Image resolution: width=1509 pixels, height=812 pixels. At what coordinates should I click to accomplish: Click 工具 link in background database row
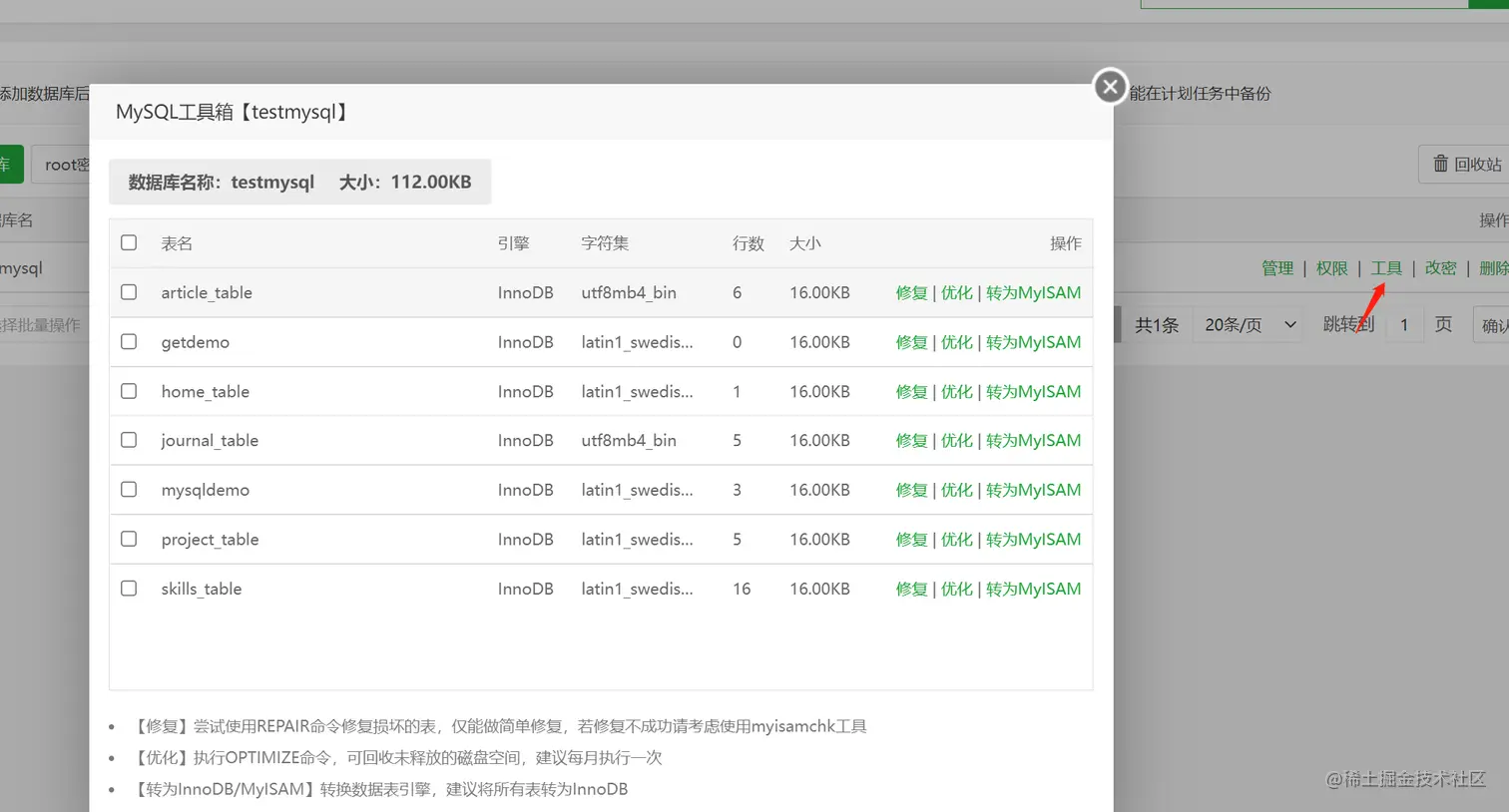(x=1386, y=267)
